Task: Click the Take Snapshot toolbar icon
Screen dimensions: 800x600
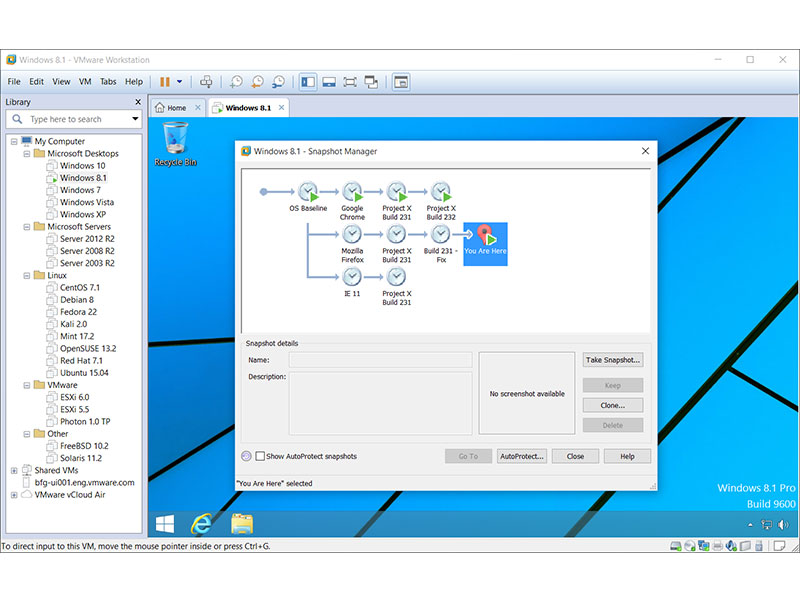Action: click(x=236, y=82)
